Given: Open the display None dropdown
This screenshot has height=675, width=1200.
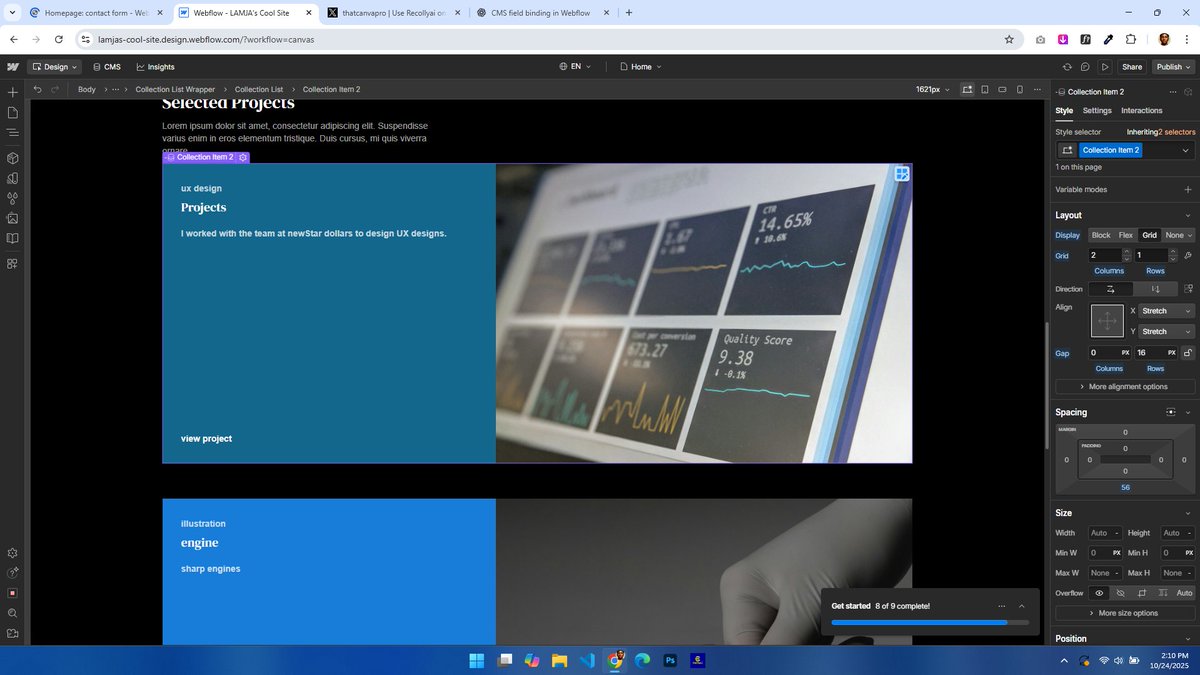Looking at the screenshot, I should (1178, 235).
